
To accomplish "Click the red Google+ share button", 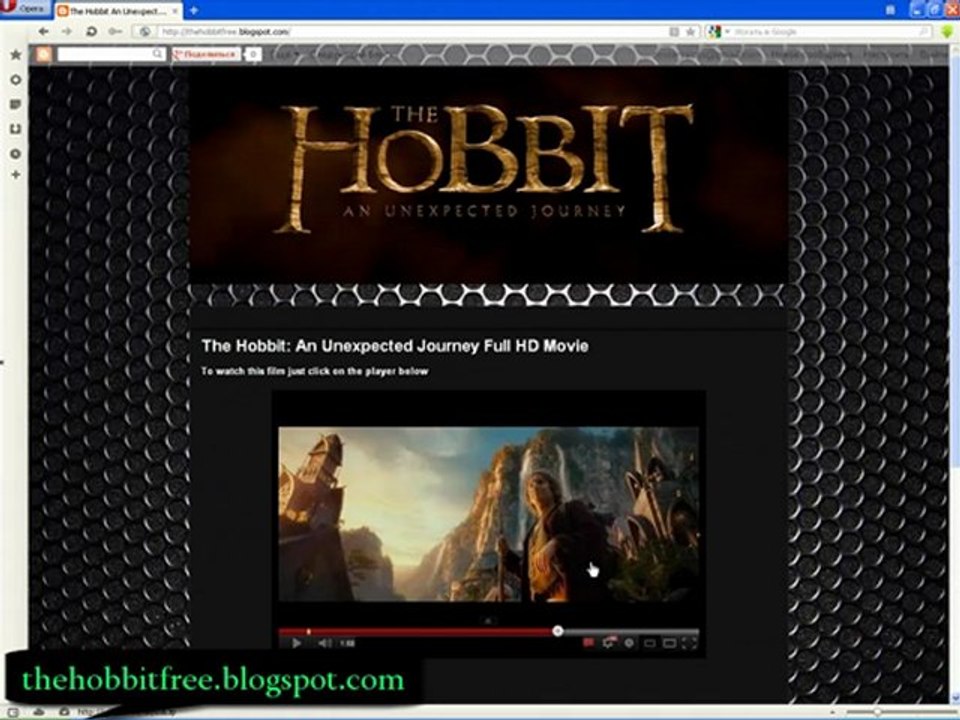I will click(206, 54).
